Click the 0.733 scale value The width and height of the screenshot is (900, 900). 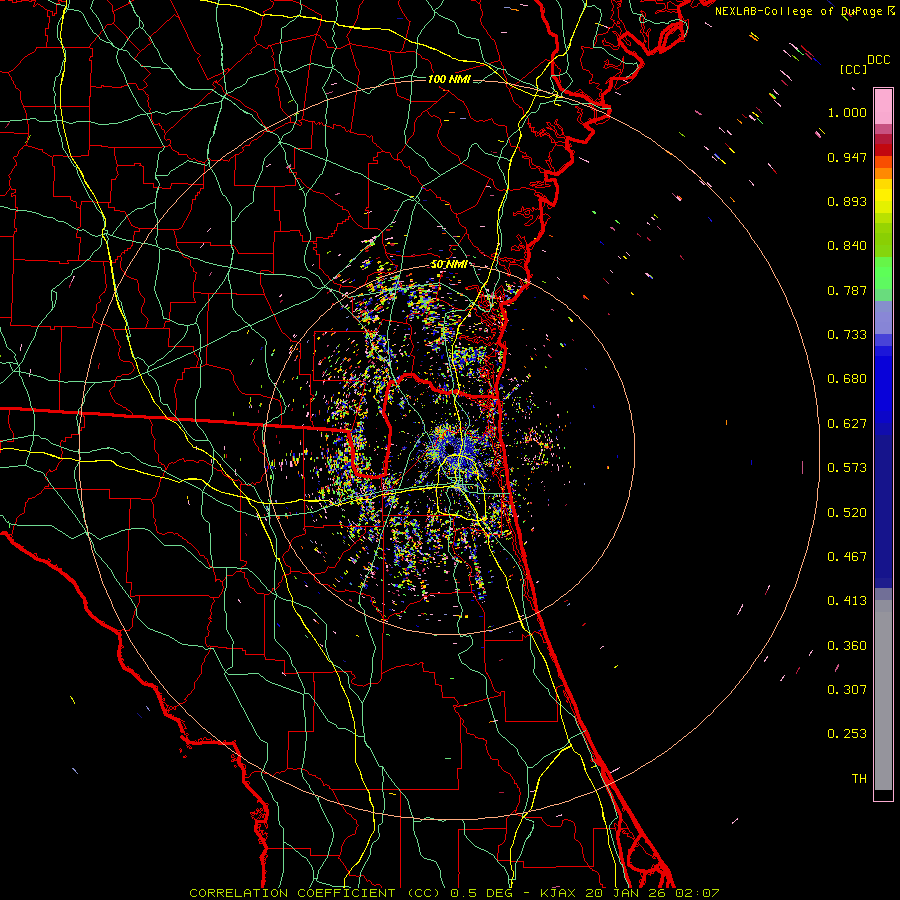tap(847, 335)
